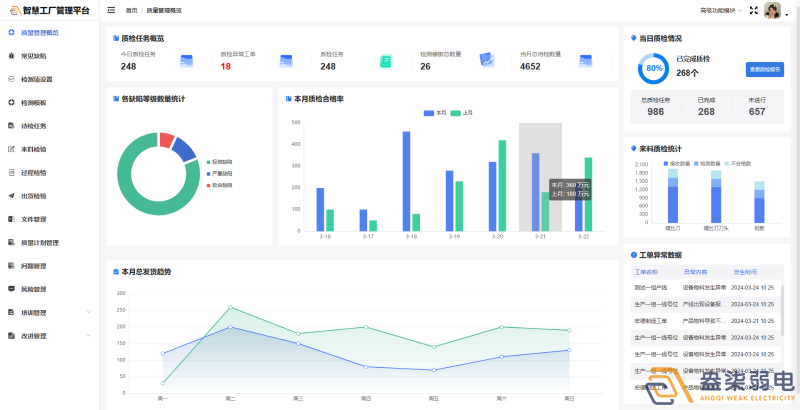
Task: Click the red value 18 under 质检异常工单
Action: tap(226, 66)
